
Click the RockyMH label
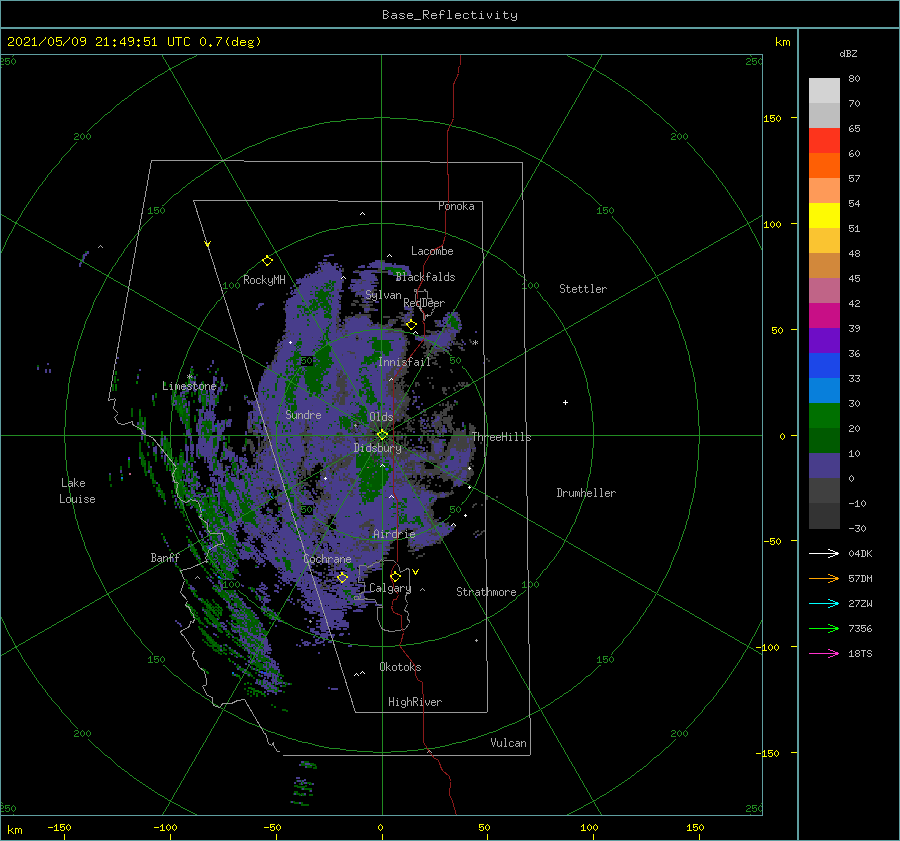(264, 280)
